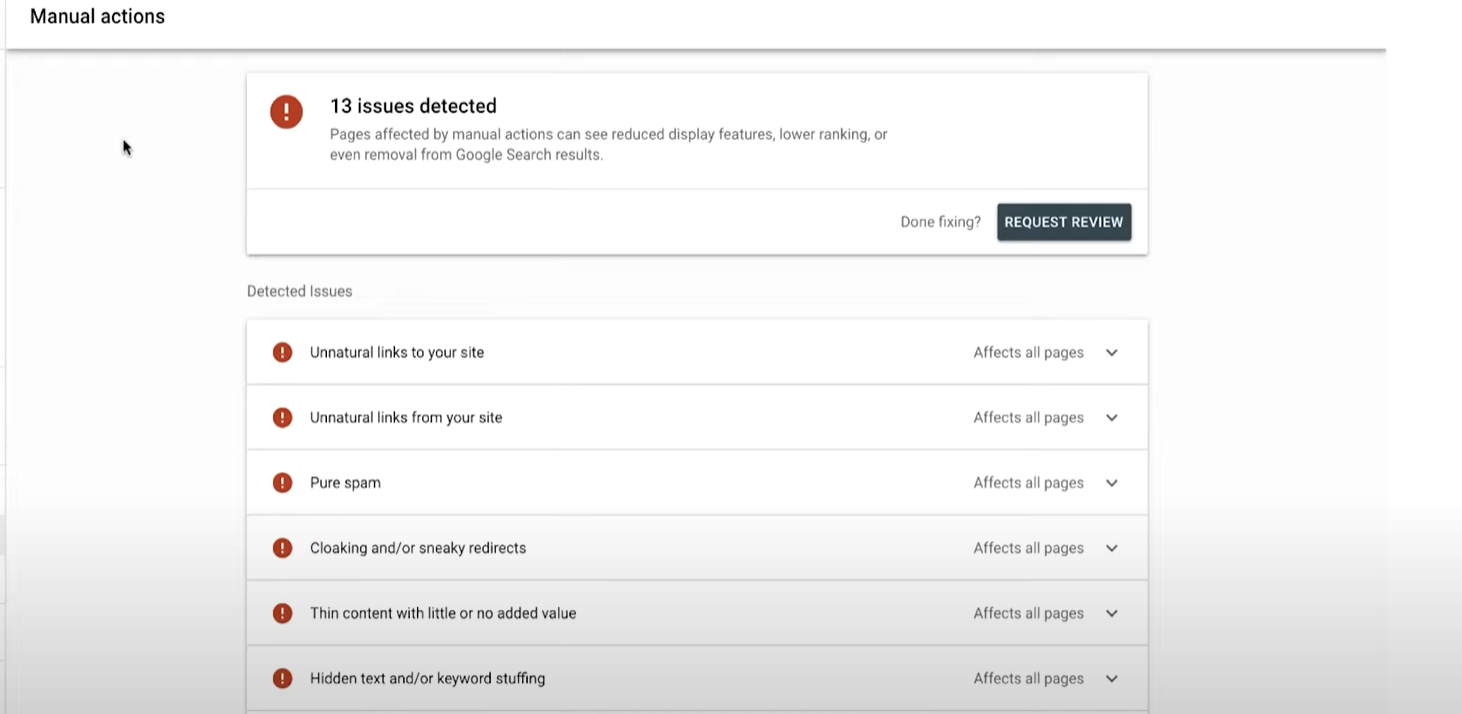
Task: Select Thin content with little or no added value
Action: pos(443,613)
